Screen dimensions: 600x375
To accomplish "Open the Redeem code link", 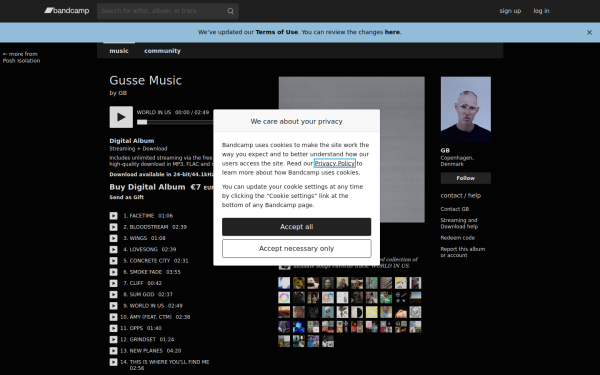I will (x=458, y=238).
